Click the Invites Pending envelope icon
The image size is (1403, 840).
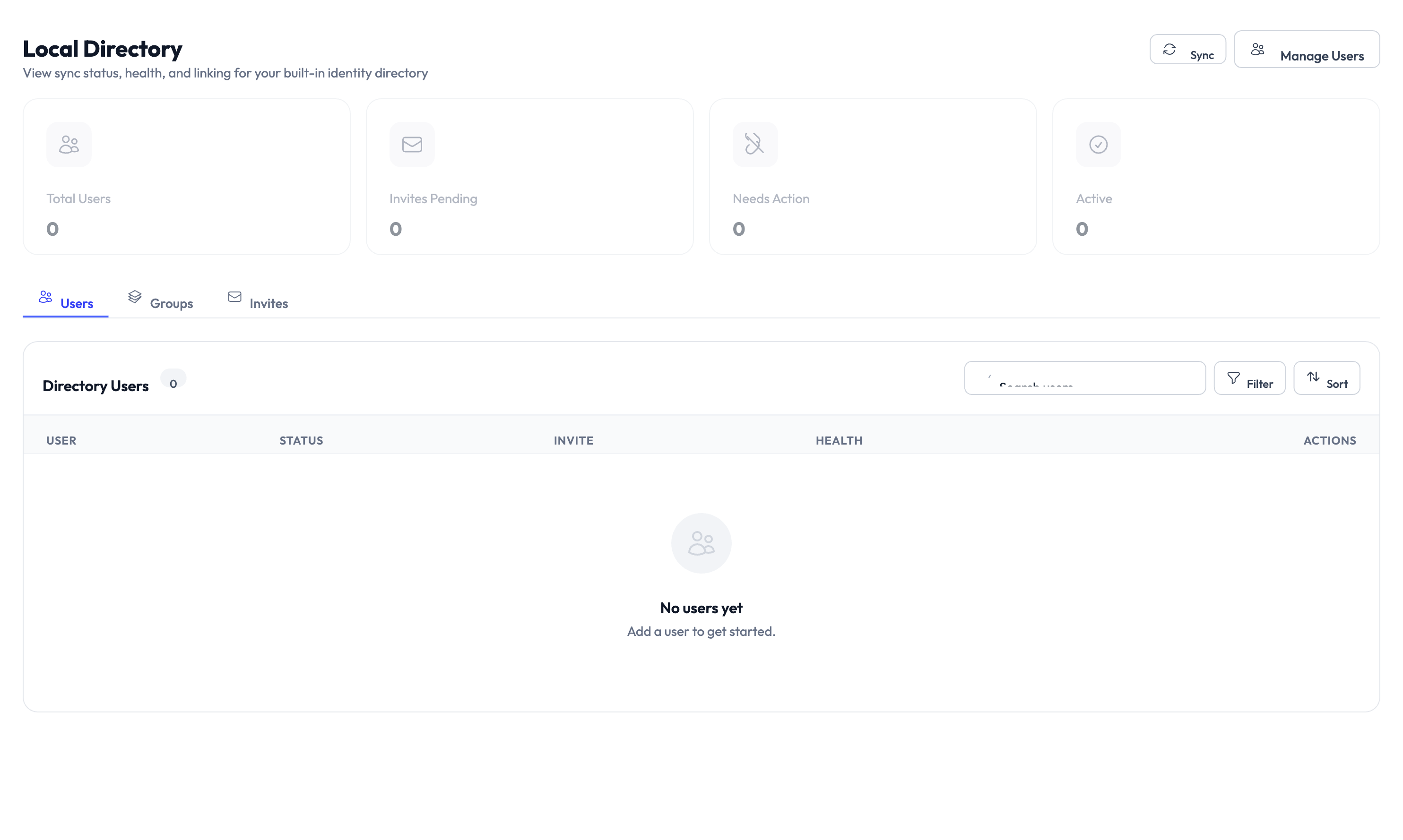(x=412, y=144)
